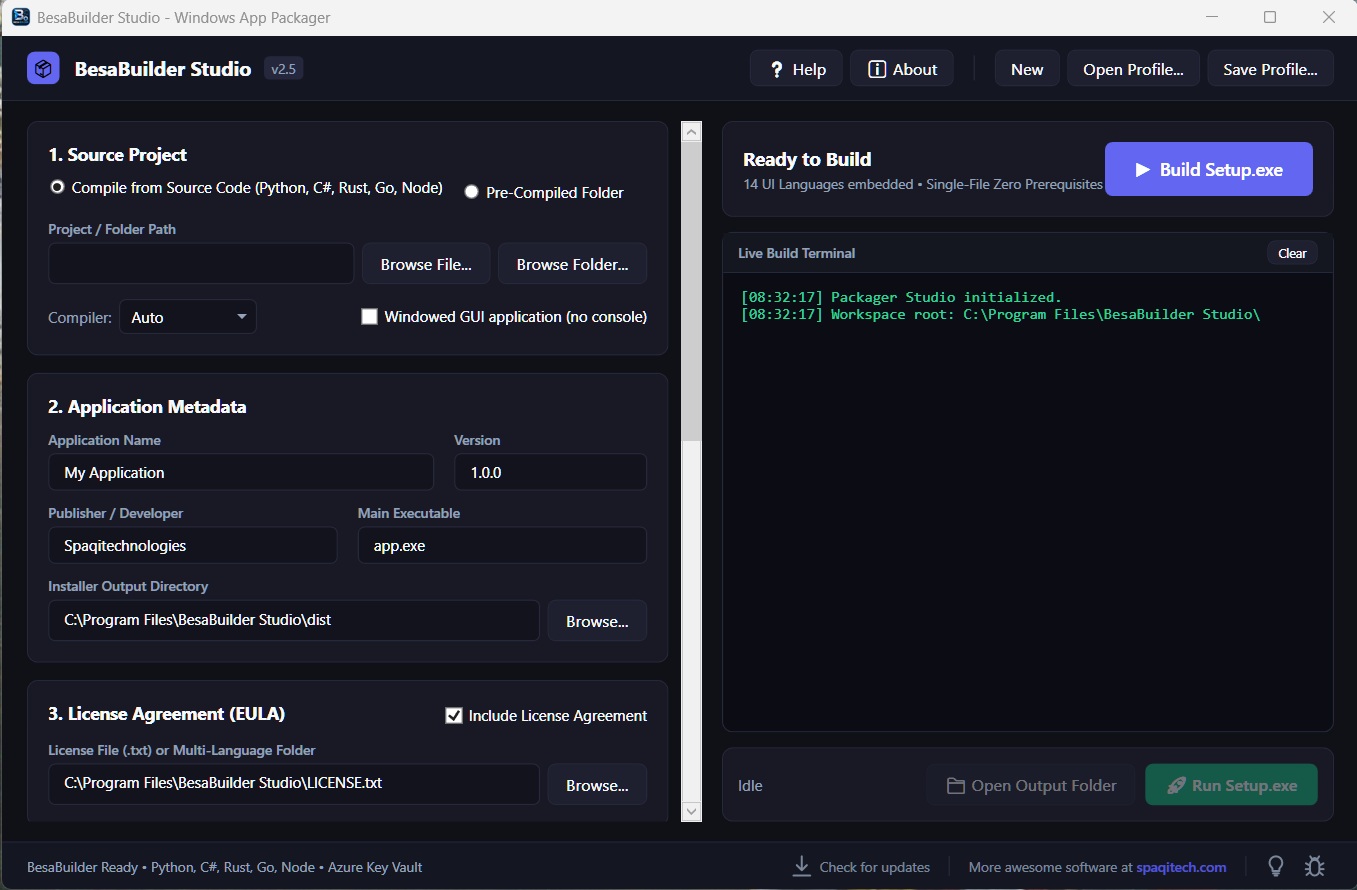
Task: Click Save Profile... button
Action: point(1270,69)
